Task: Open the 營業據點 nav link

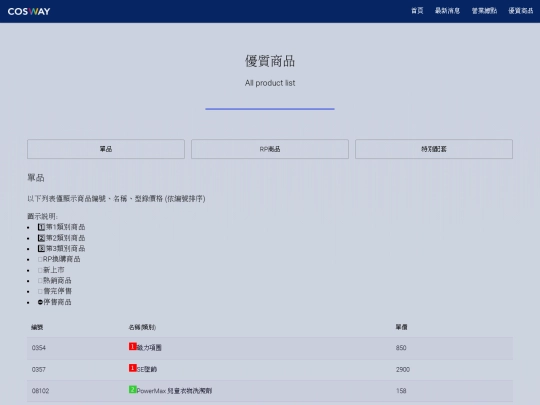Action: tap(484, 11)
